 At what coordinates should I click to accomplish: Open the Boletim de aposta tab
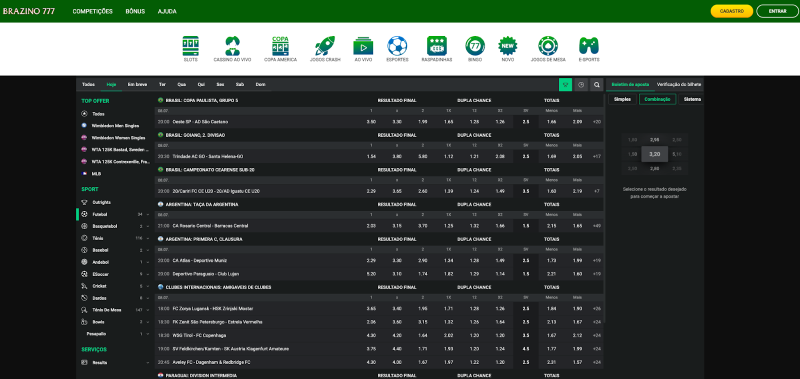tap(630, 85)
